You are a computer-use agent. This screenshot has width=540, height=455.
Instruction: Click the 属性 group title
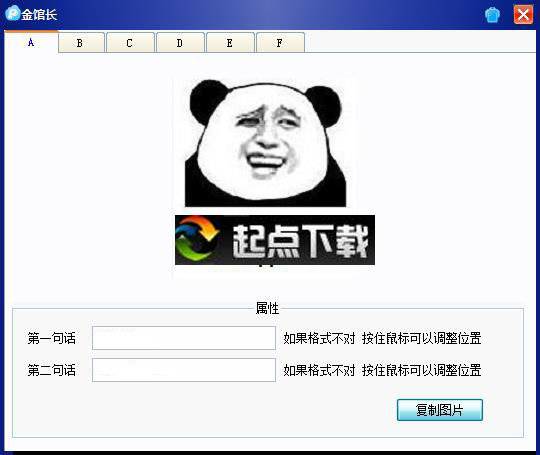tap(267, 308)
